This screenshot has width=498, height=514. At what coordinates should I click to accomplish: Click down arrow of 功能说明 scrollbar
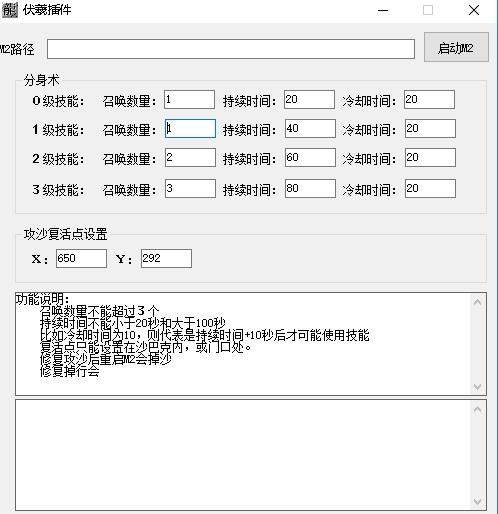[x=477, y=387]
